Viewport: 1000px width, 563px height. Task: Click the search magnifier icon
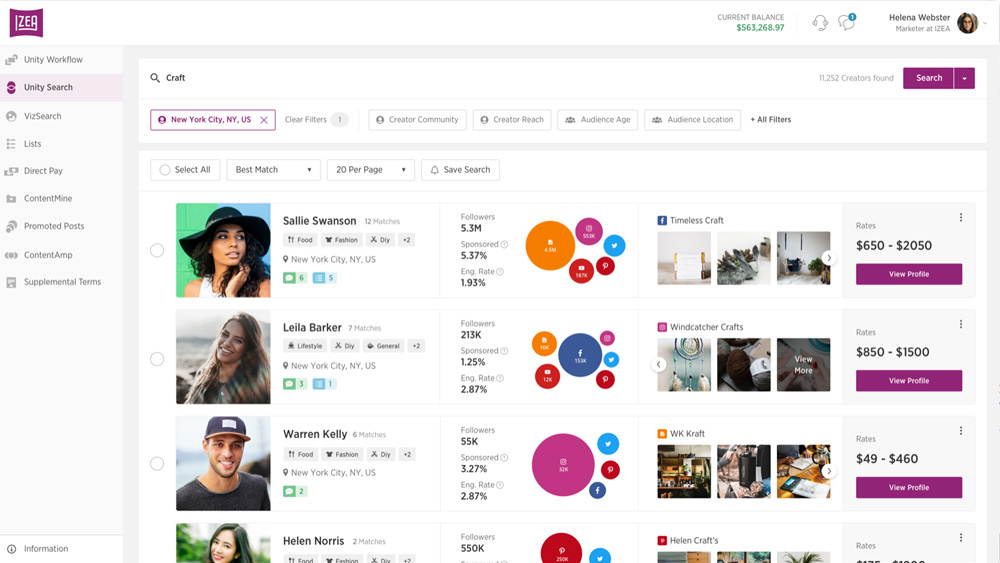[x=155, y=78]
